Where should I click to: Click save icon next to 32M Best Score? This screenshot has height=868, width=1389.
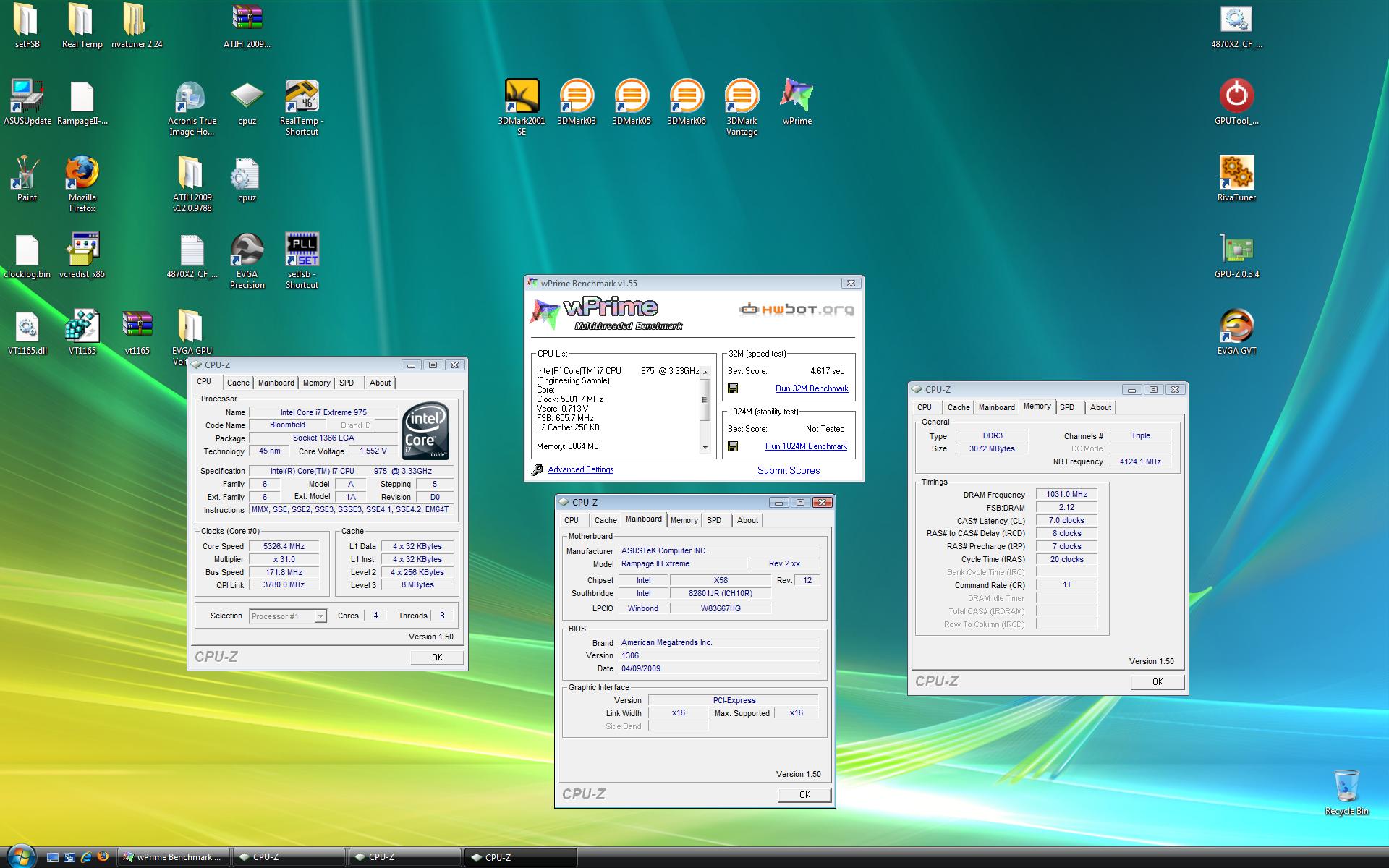(733, 389)
